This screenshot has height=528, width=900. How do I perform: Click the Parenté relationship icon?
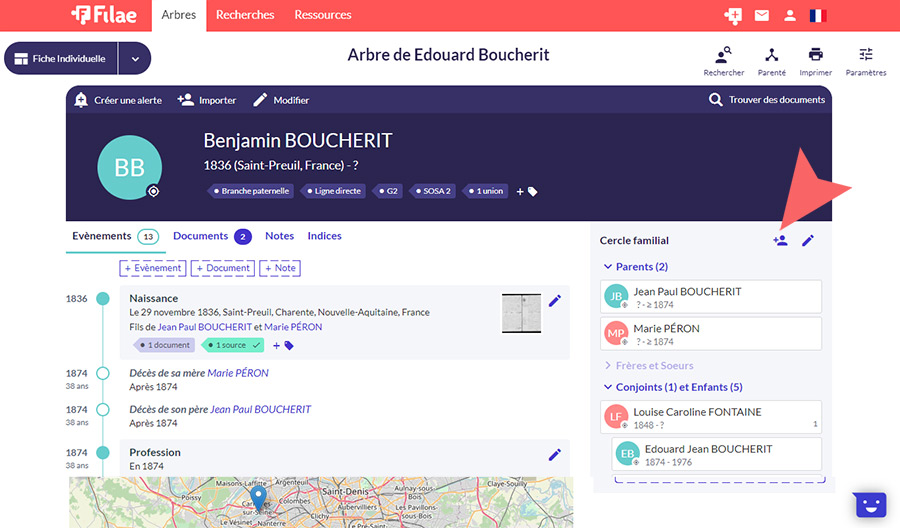point(771,56)
